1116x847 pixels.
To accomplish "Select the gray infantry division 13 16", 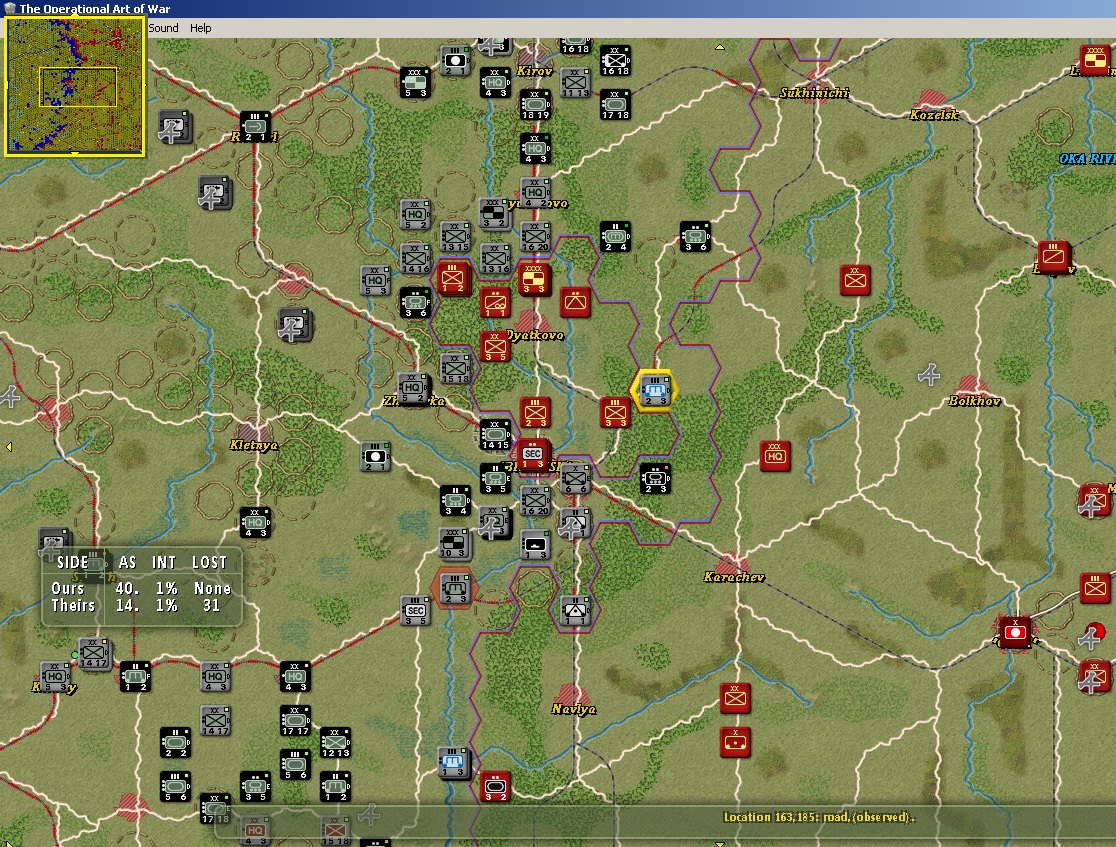I will [495, 258].
